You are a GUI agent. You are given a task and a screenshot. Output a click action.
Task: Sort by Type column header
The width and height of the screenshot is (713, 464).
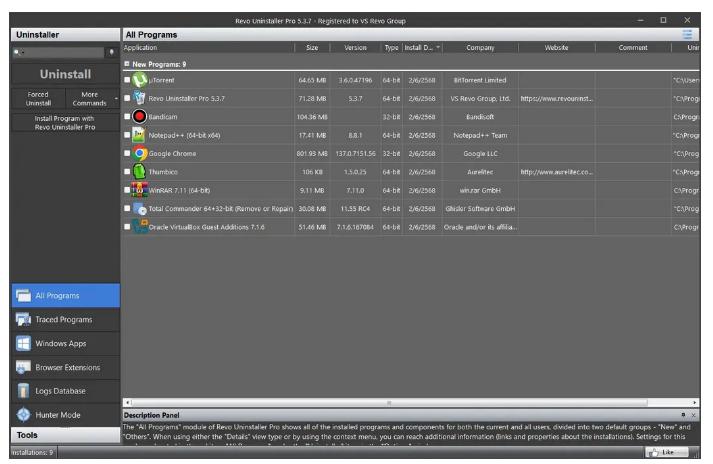click(391, 47)
